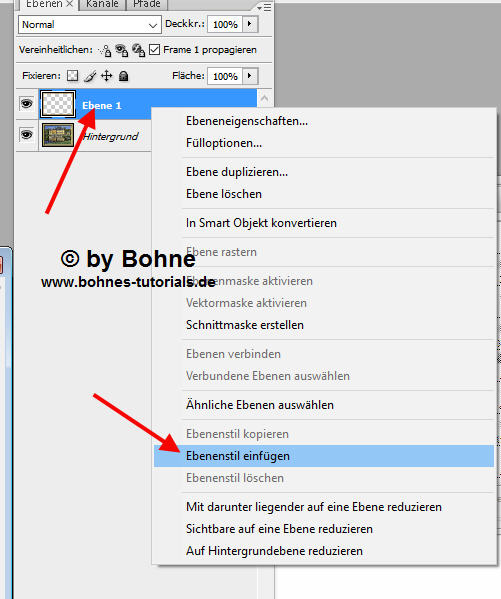Hide the Ebene 1 layer eye
Screen dimensions: 501x599
pos(26,104)
